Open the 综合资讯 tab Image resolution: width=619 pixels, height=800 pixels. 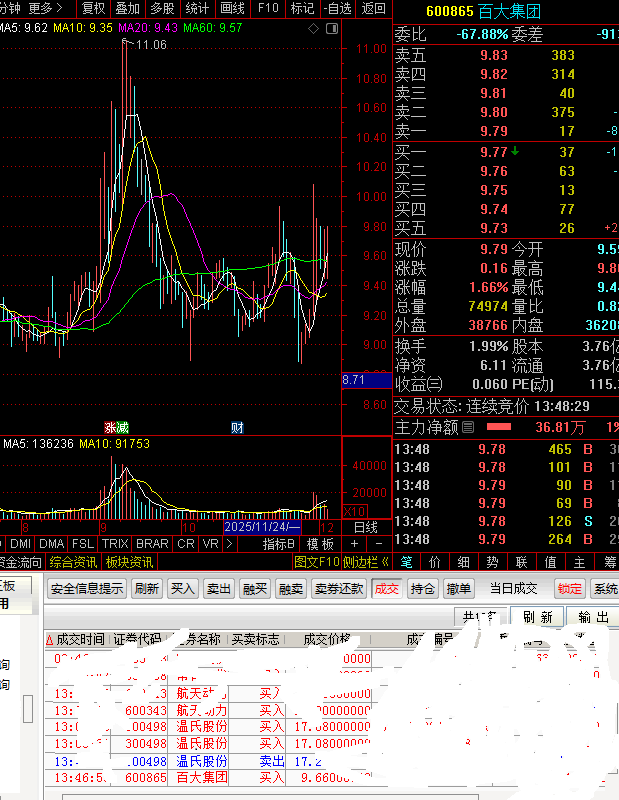[73, 562]
